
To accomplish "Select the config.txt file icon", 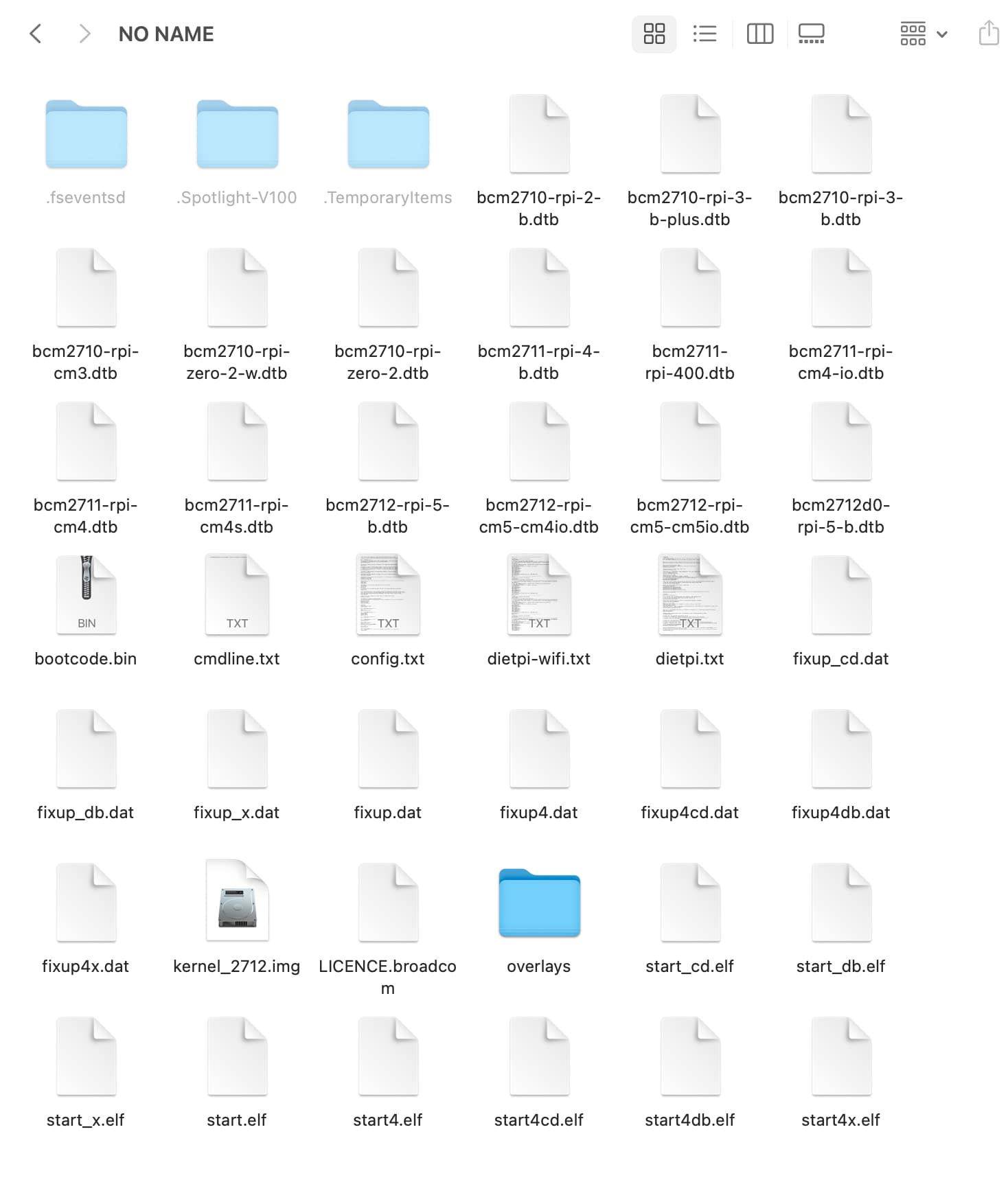I will pyautogui.click(x=389, y=594).
